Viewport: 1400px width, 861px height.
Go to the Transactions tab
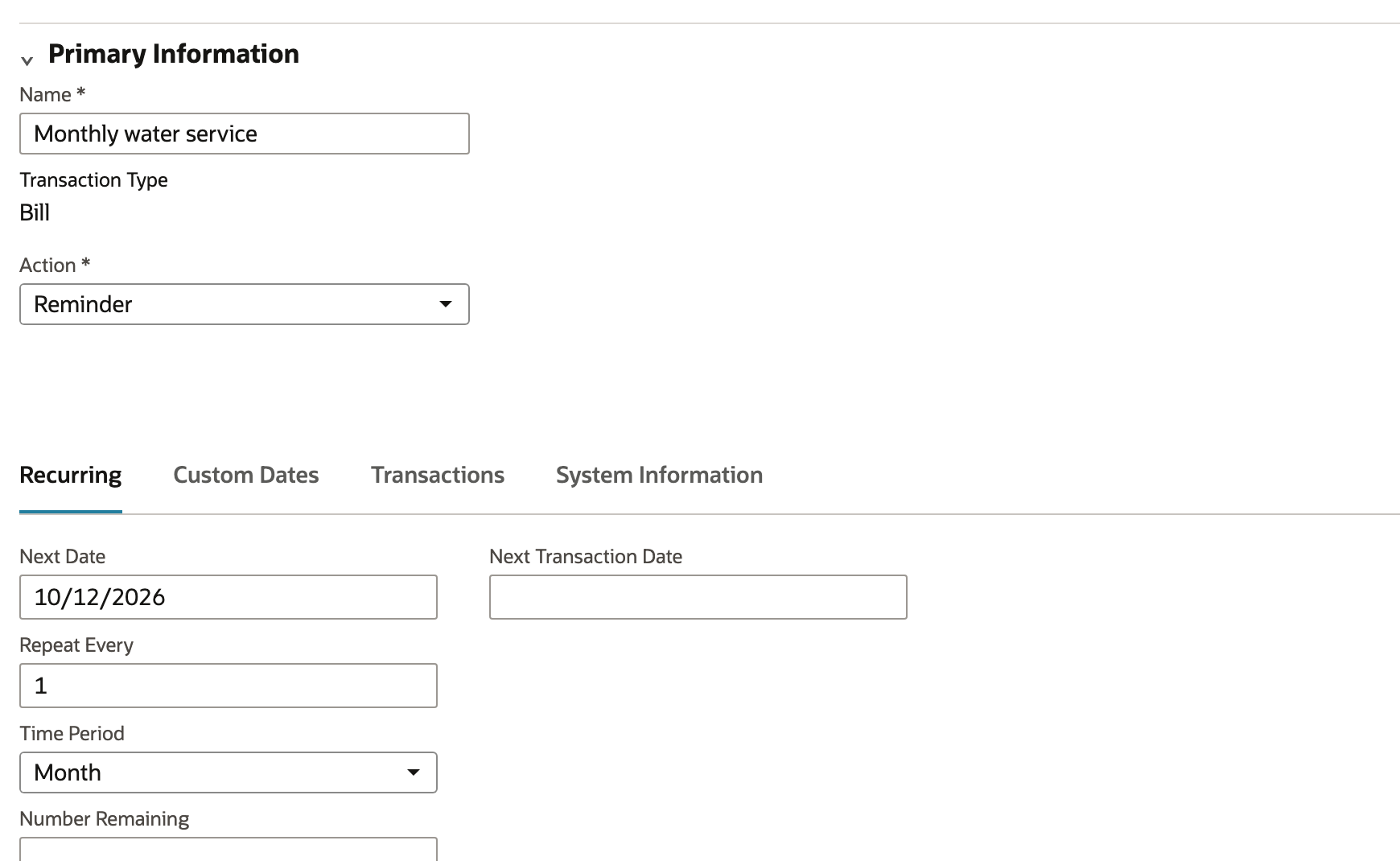[x=438, y=475]
